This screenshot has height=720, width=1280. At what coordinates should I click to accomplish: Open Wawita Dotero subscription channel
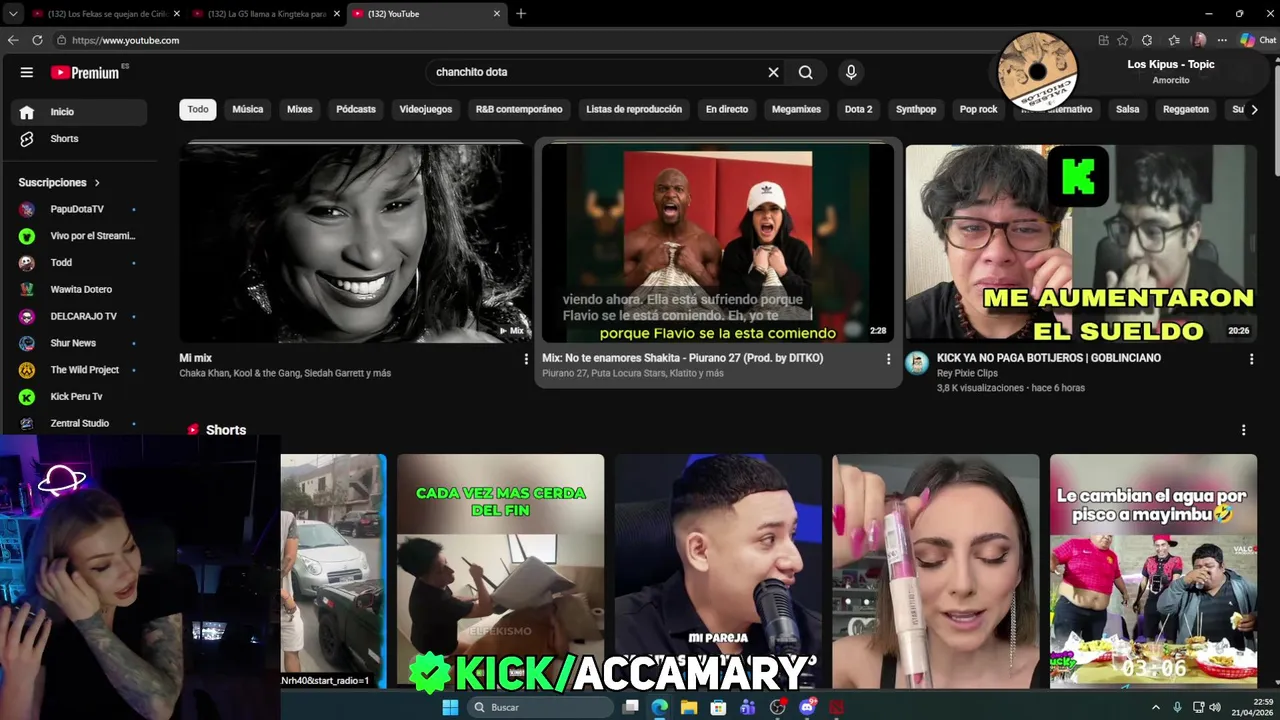[x=79, y=290]
